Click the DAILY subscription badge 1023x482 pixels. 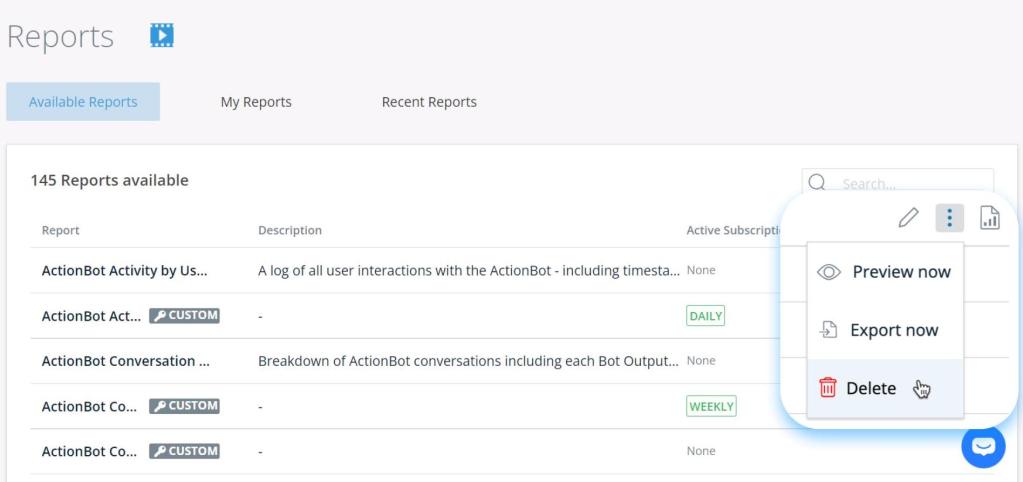tap(705, 316)
